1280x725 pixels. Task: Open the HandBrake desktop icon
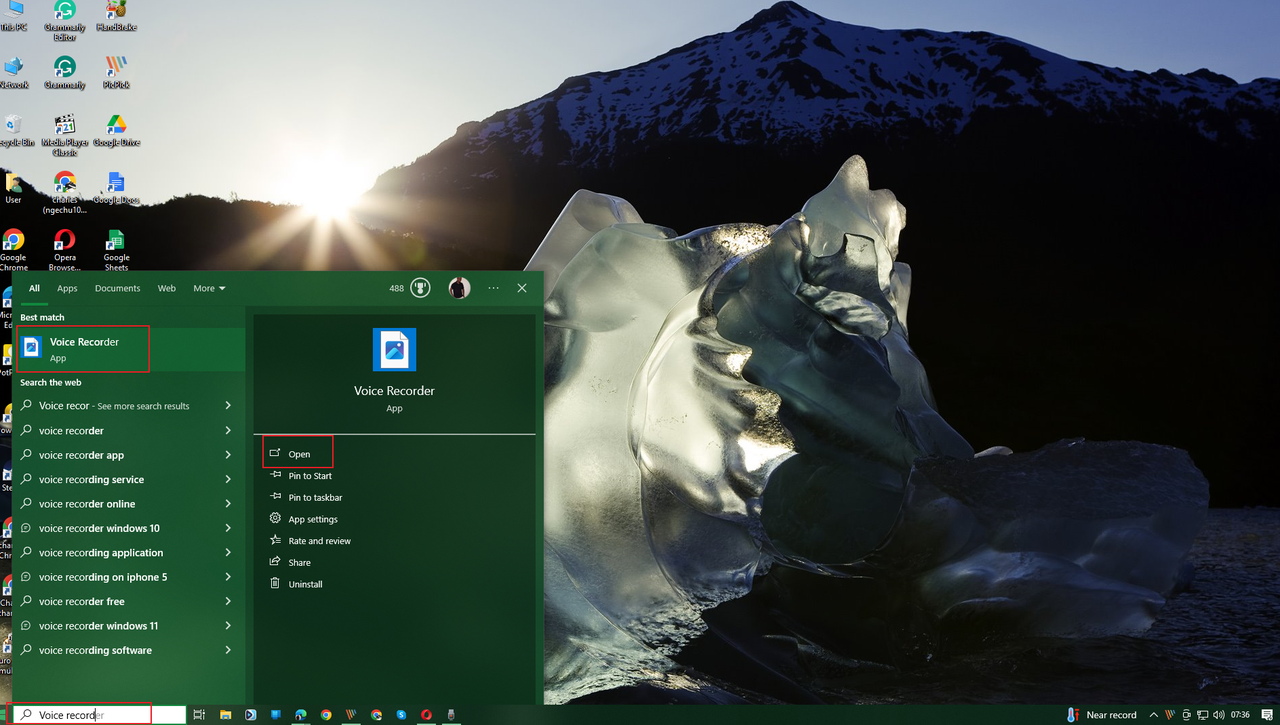(x=115, y=15)
